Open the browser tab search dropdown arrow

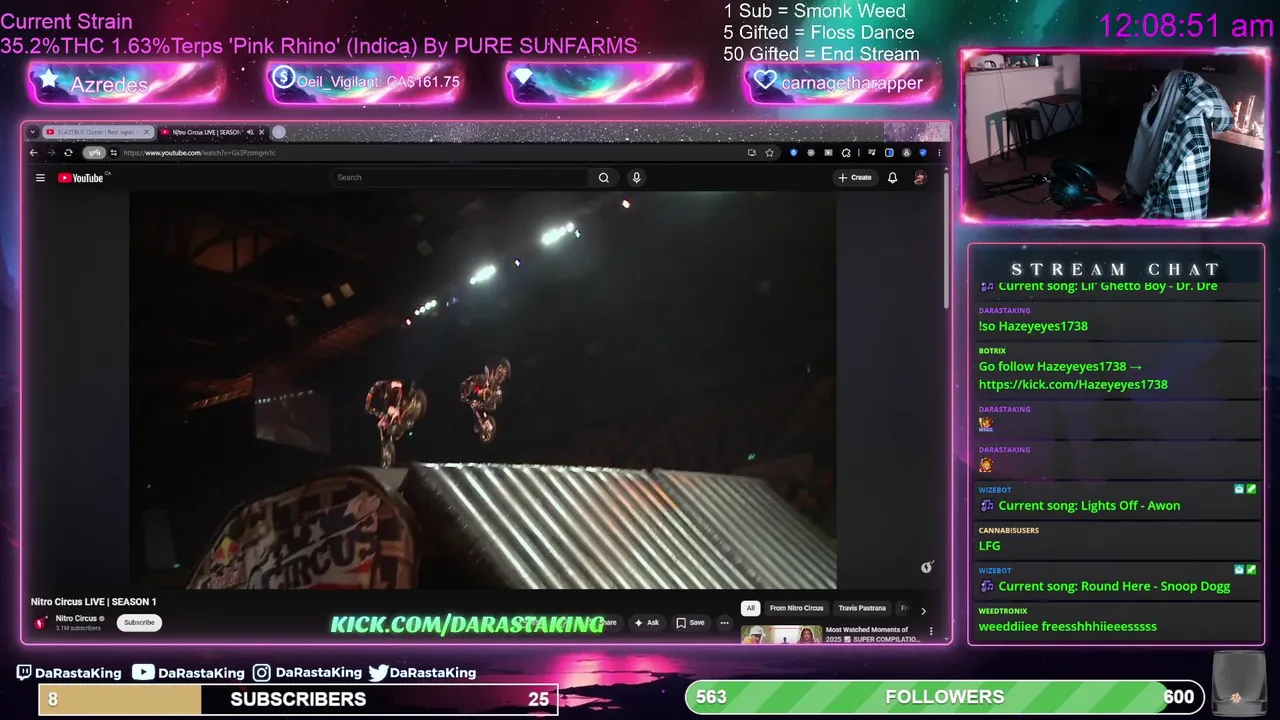point(33,132)
